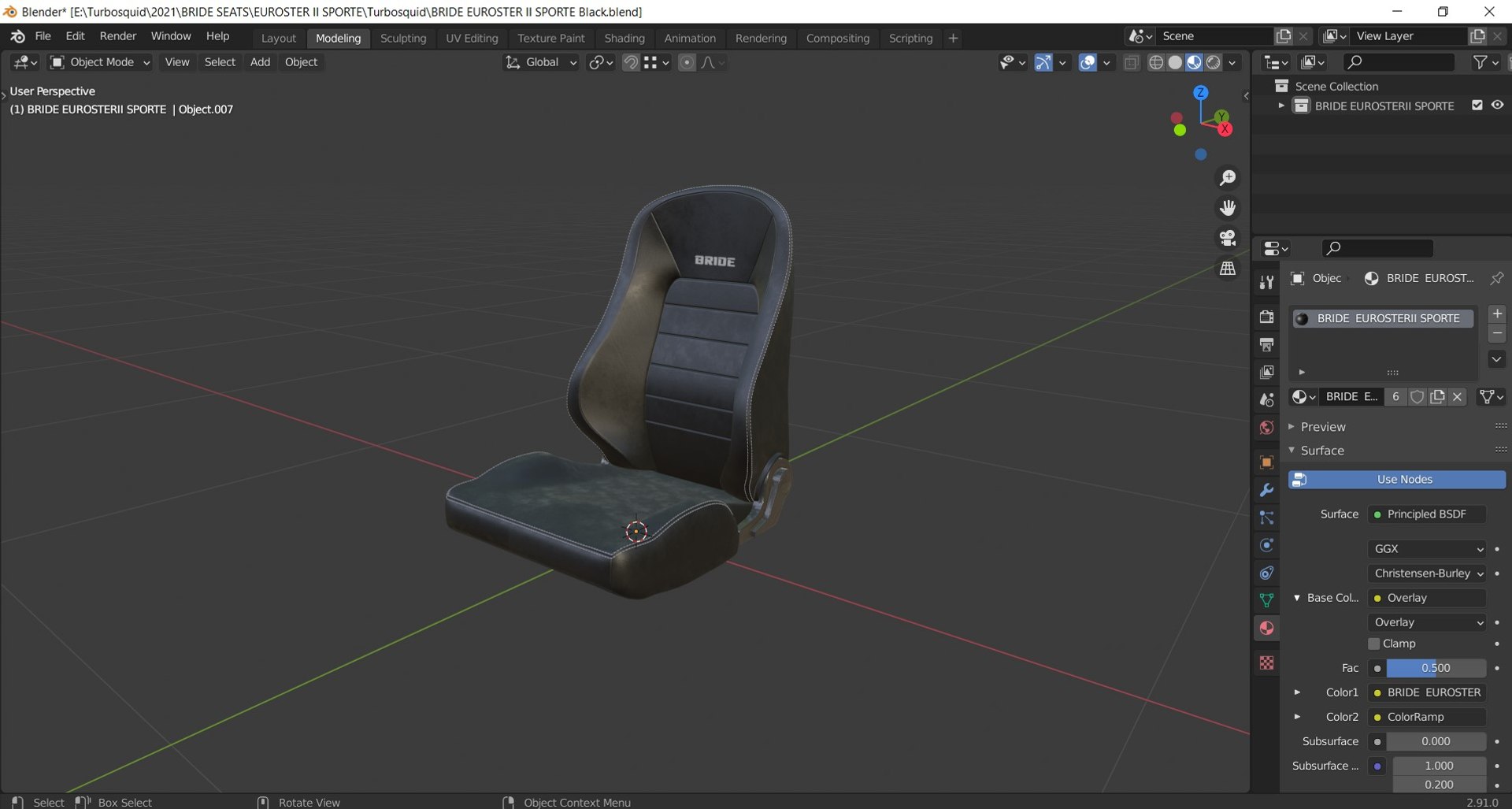Select rendered viewport shading mode
This screenshot has height=809, width=1512.
(1214, 62)
